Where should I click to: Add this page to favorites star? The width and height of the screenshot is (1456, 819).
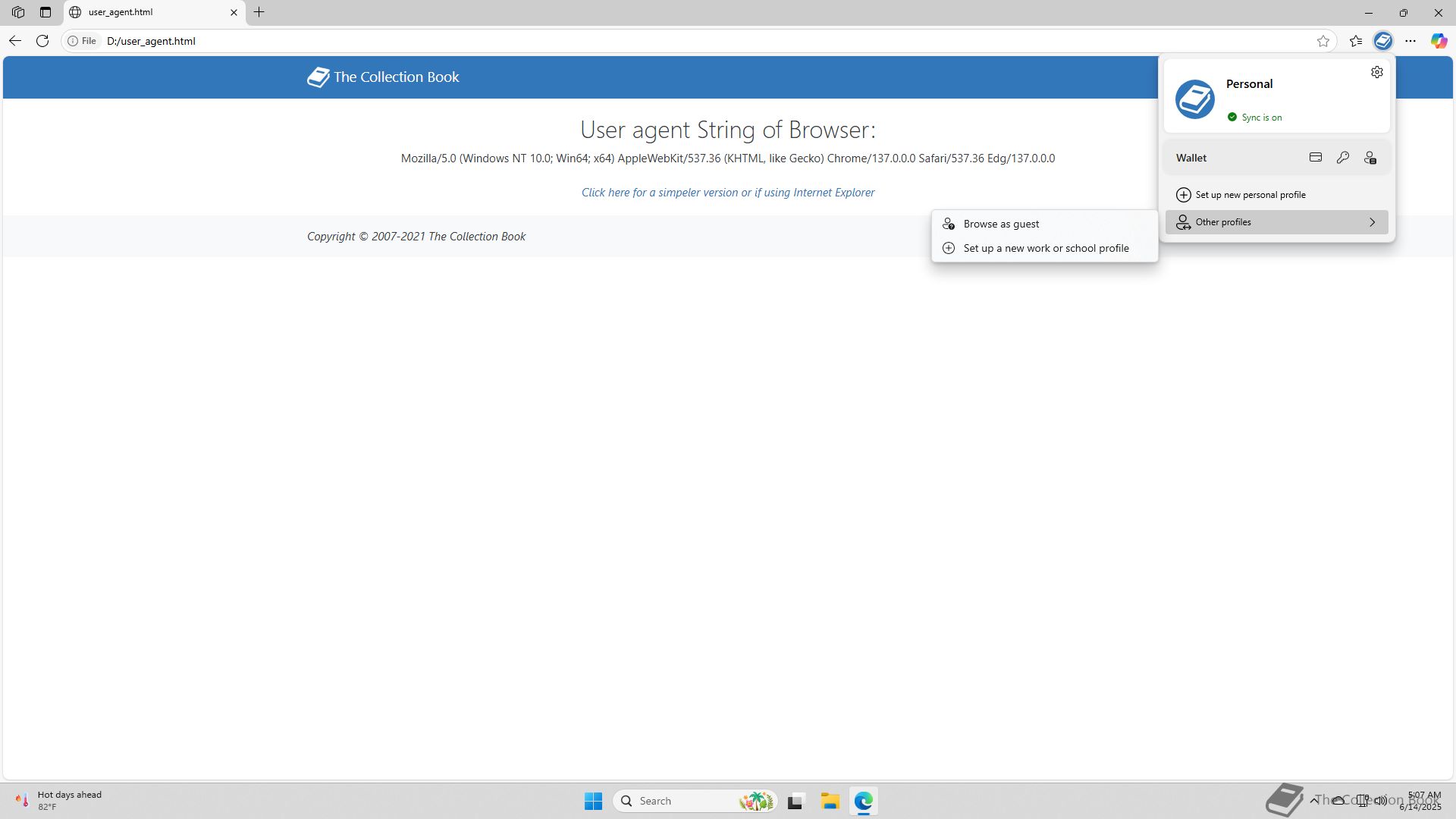click(x=1323, y=41)
